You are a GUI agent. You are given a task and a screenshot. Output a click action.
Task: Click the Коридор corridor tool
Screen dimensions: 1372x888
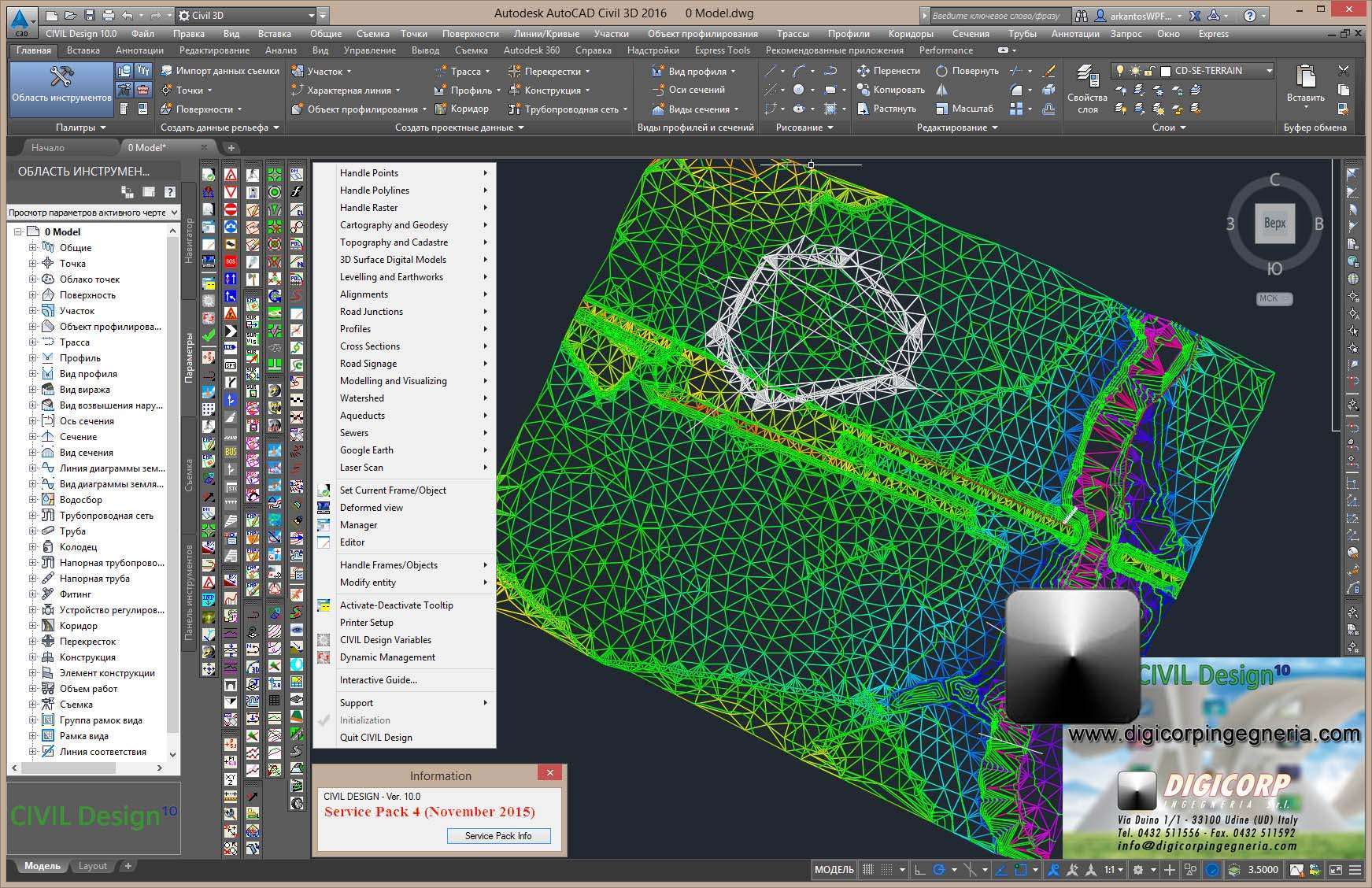pyautogui.click(x=461, y=109)
